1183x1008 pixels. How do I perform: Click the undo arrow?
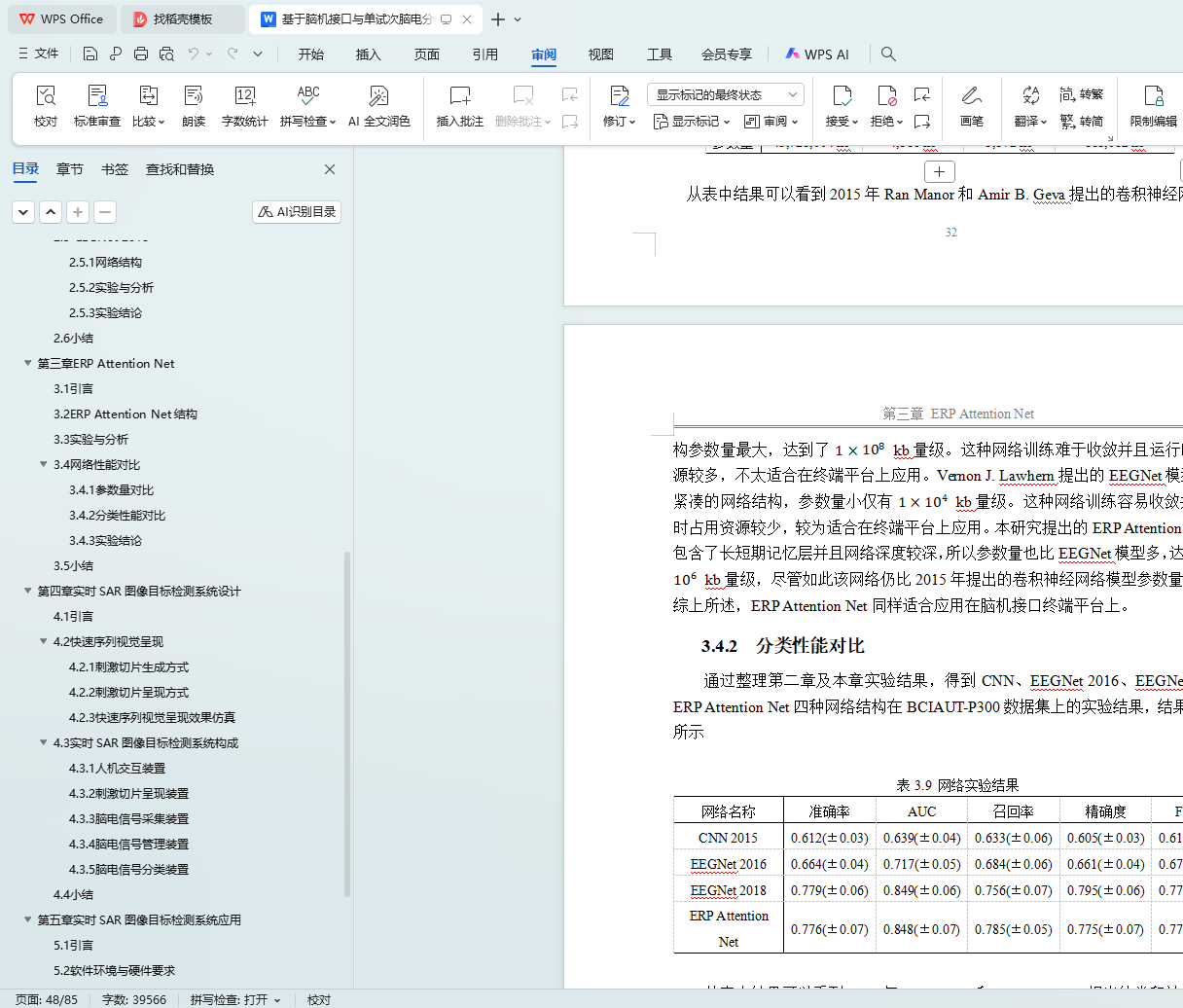(x=194, y=54)
